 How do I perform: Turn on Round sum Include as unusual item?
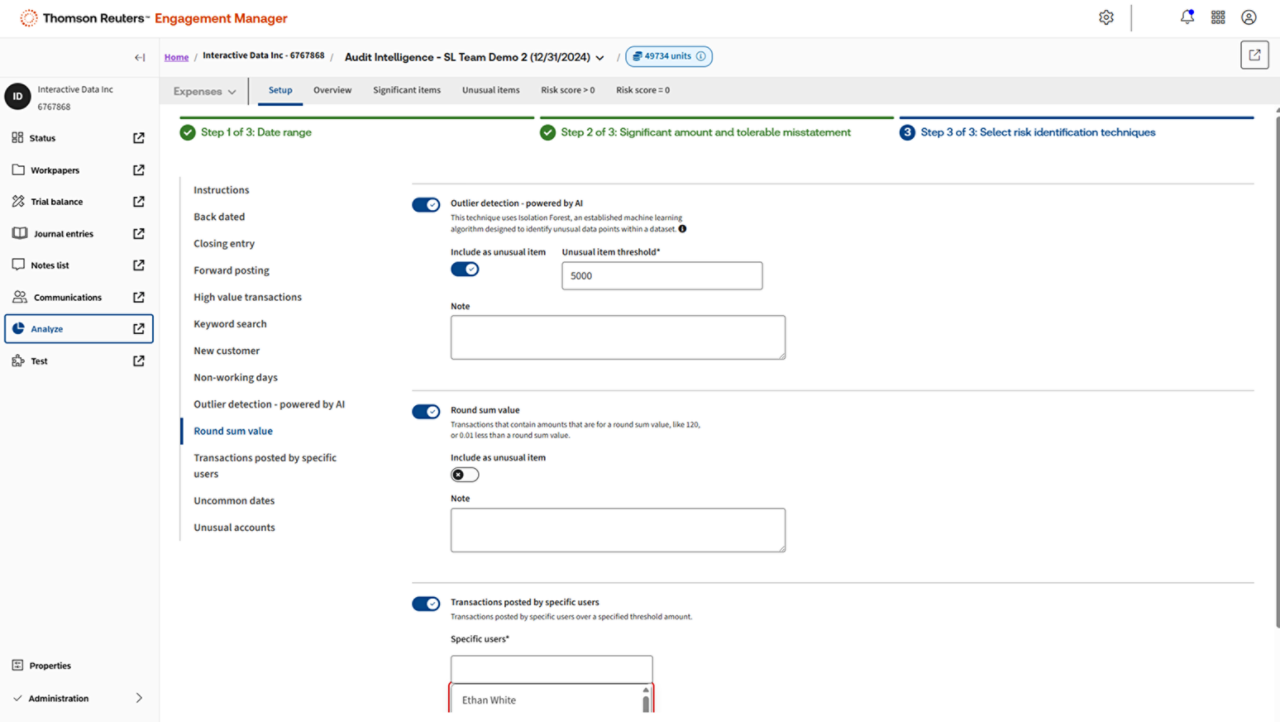pyautogui.click(x=464, y=474)
